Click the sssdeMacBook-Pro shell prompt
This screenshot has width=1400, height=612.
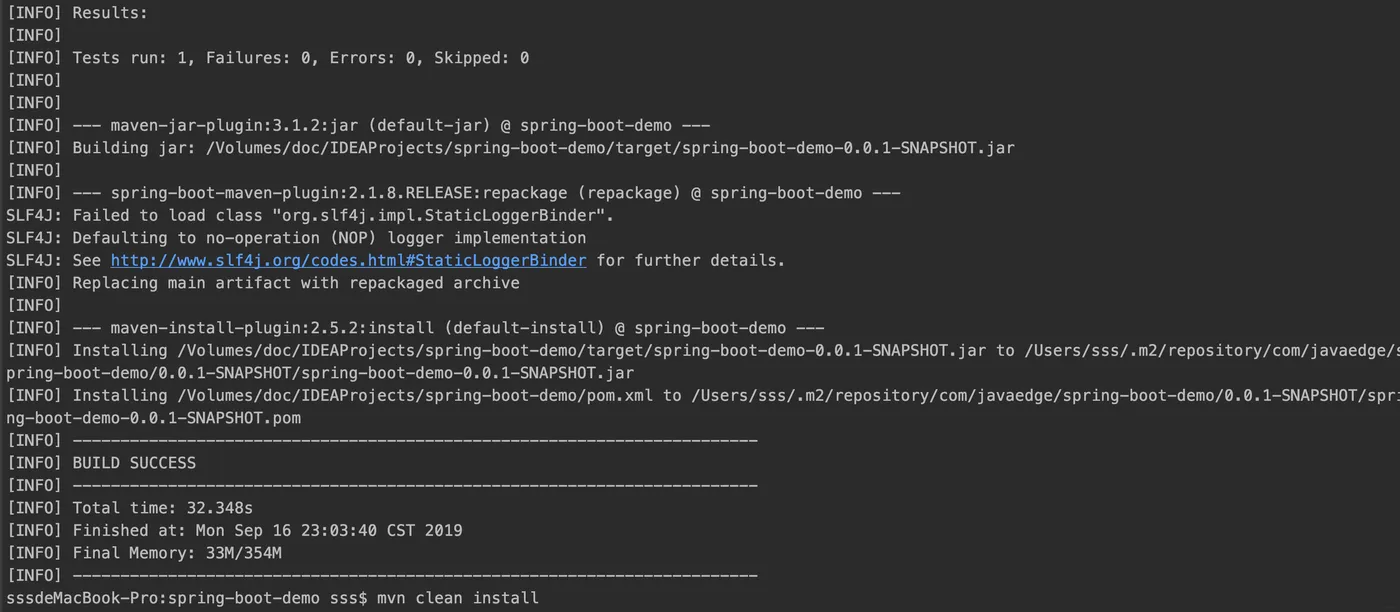pyautogui.click(x=187, y=598)
